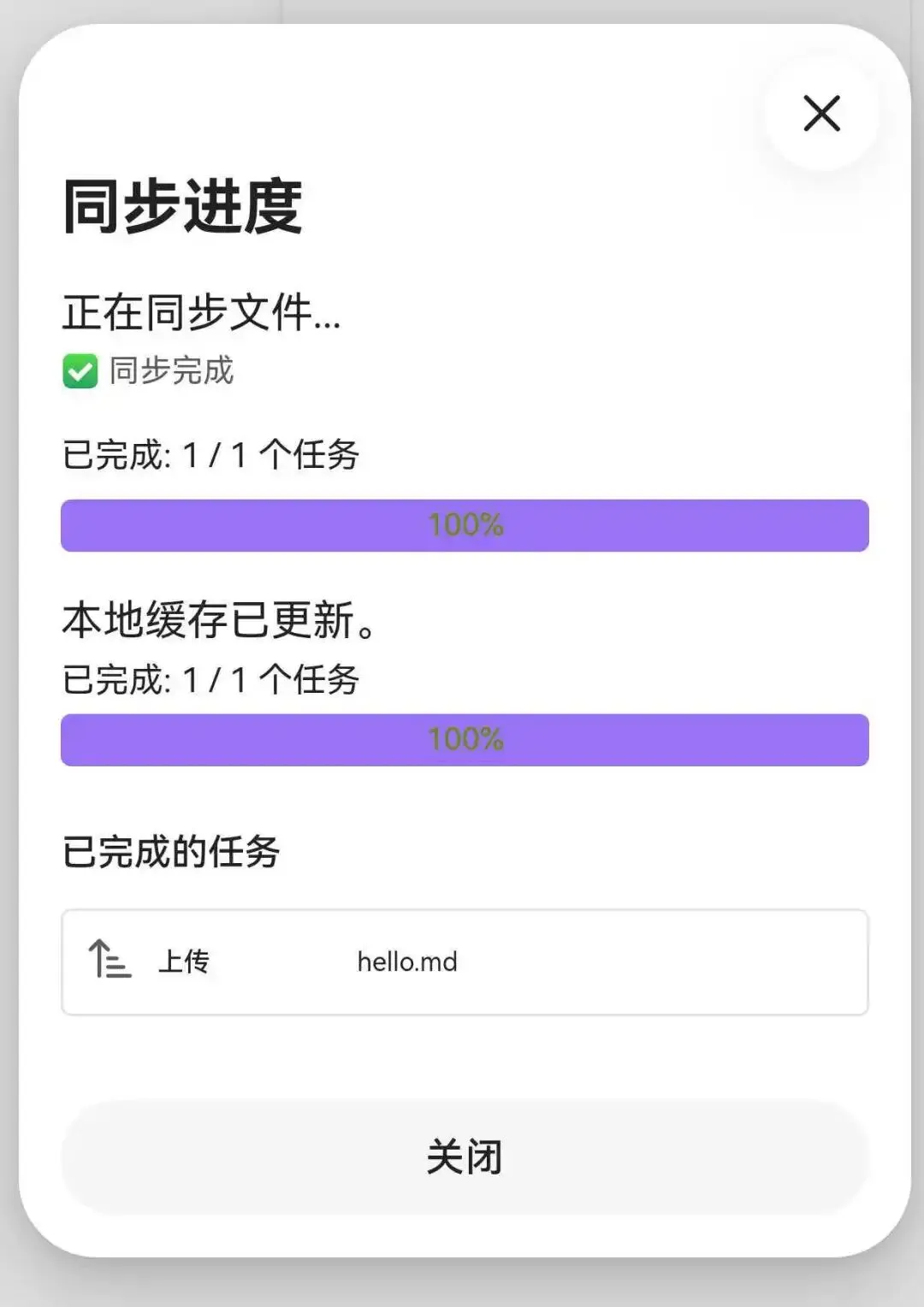The width and height of the screenshot is (924, 1307).
Task: Click the 正在同步文件... status text
Action: click(201, 312)
